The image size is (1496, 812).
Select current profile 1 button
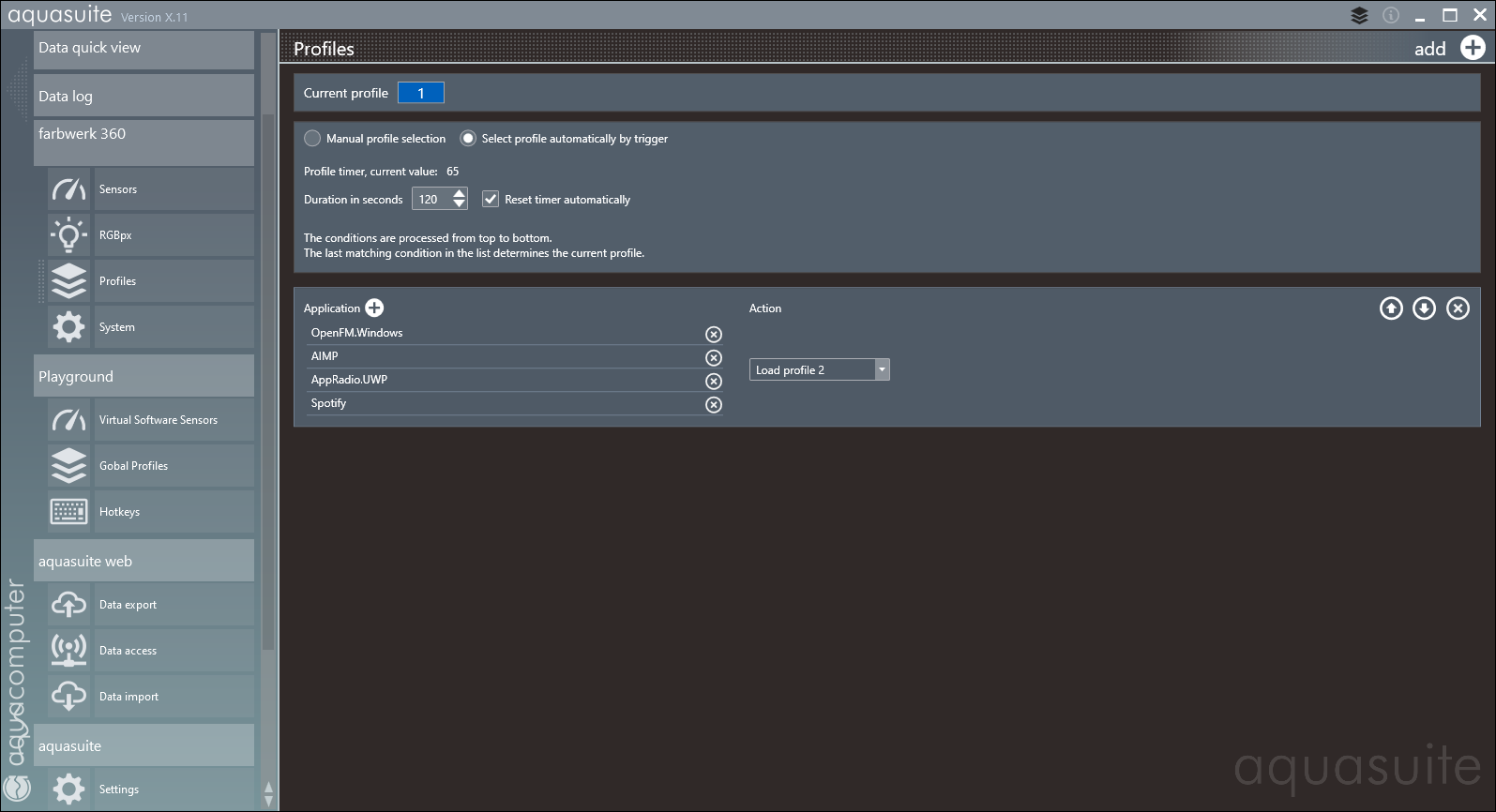point(420,93)
